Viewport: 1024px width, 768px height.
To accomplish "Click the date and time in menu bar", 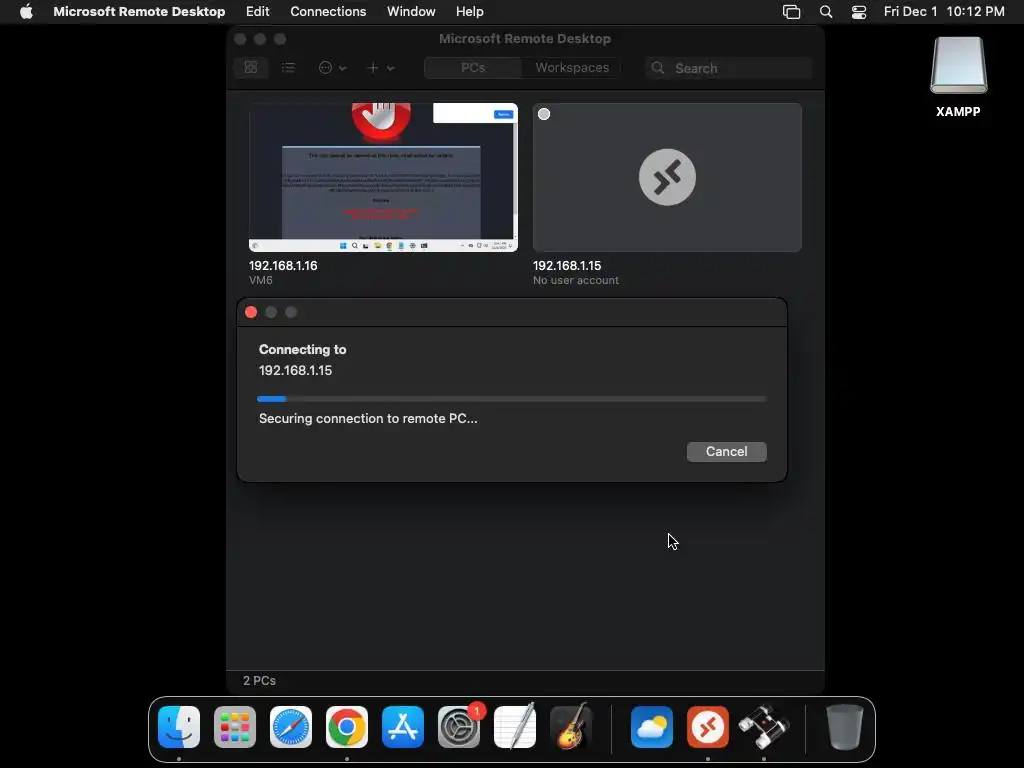I will click(x=944, y=12).
